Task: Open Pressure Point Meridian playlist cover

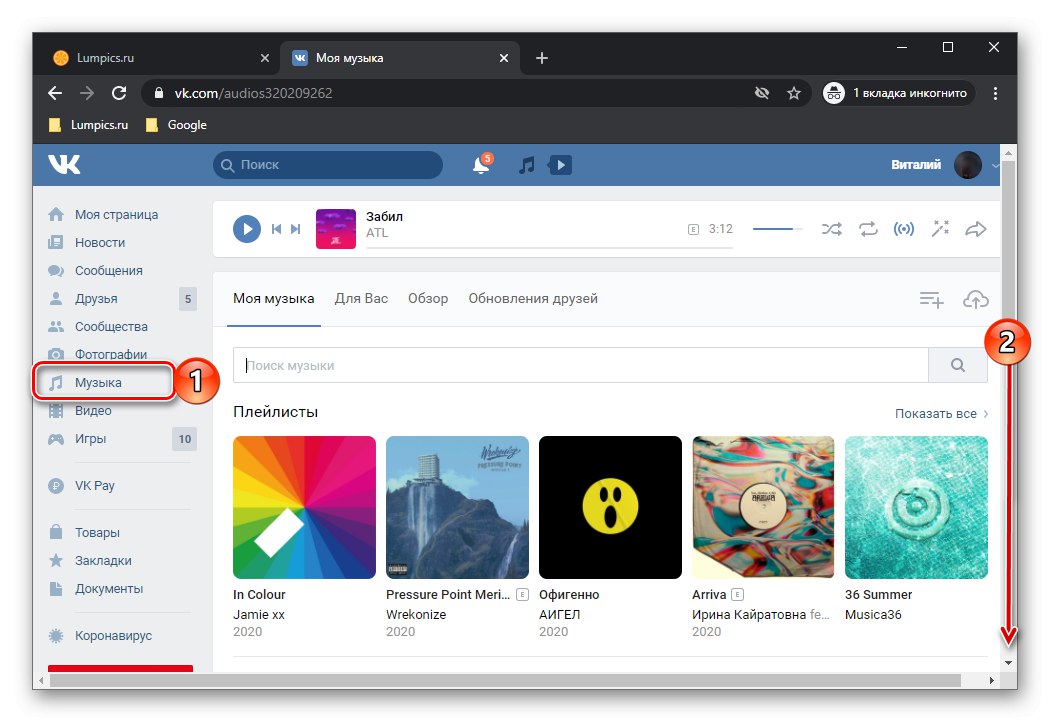Action: [457, 507]
